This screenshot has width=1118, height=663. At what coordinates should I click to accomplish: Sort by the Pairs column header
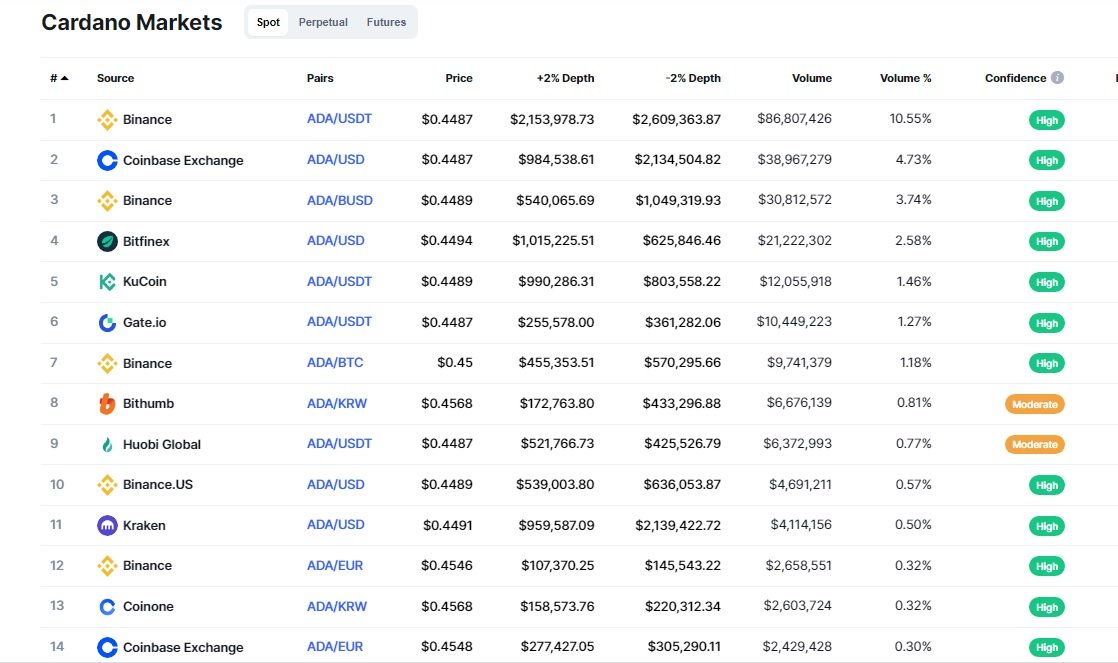320,78
